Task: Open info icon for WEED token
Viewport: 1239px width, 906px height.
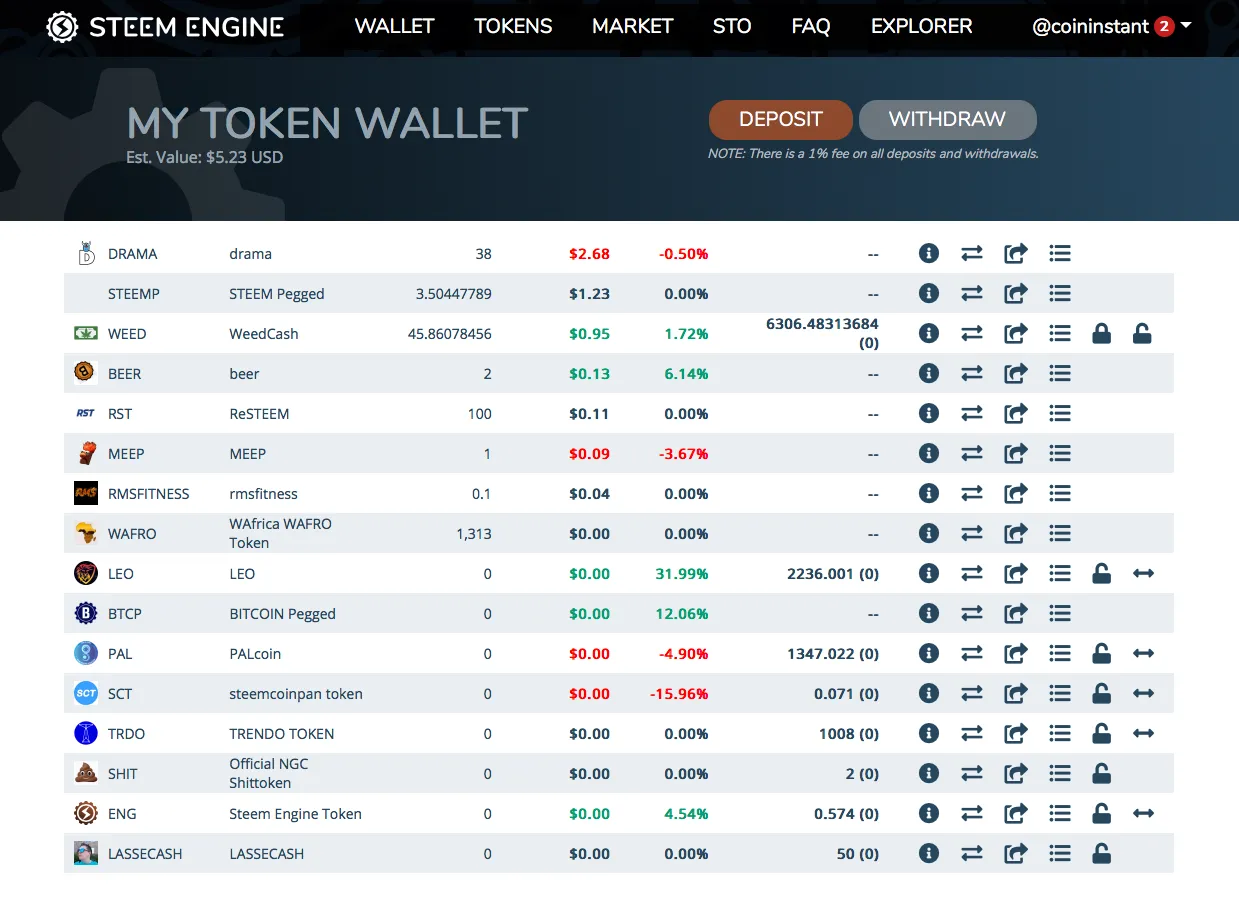Action: point(929,334)
